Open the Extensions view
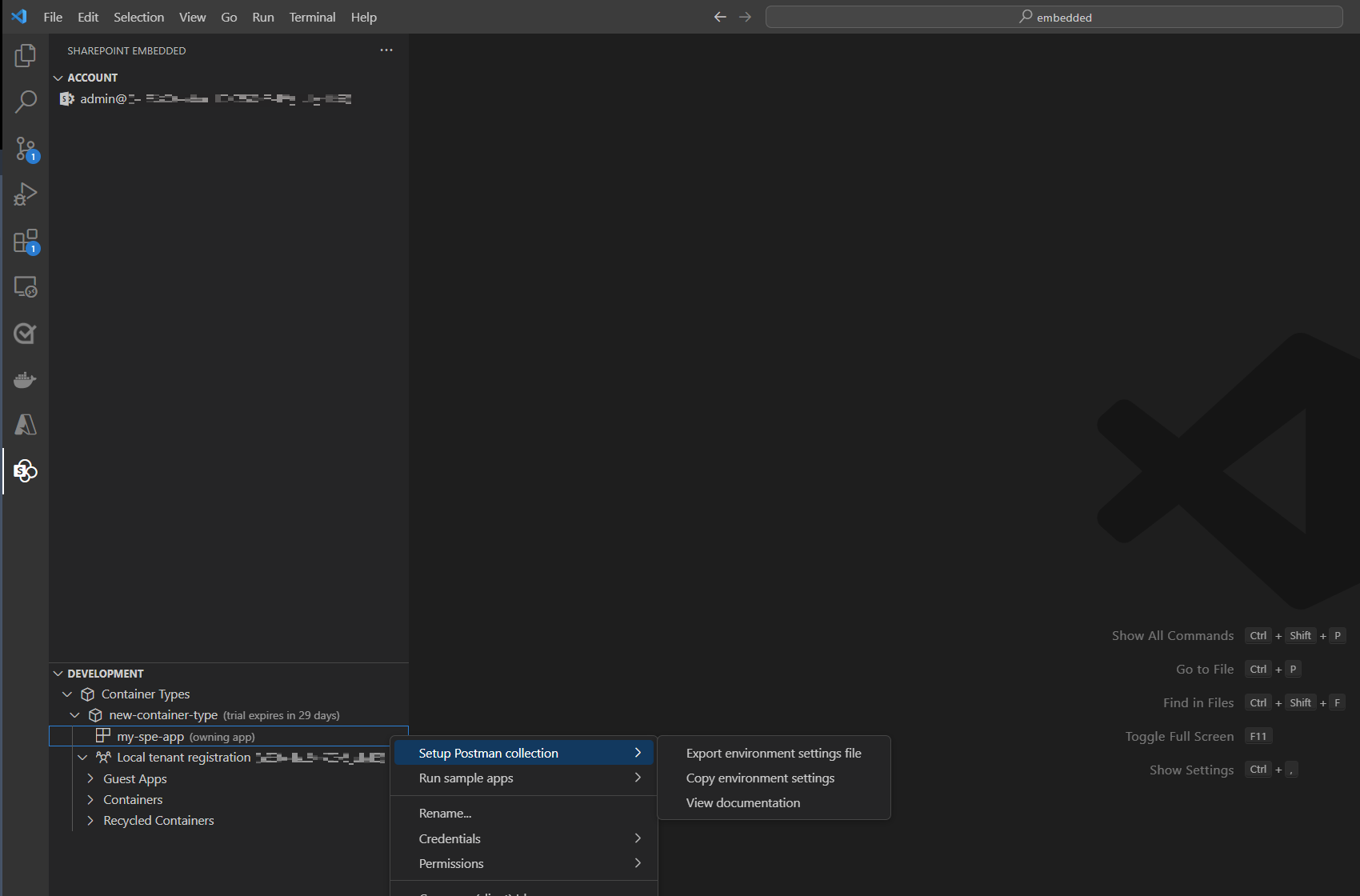 (25, 240)
